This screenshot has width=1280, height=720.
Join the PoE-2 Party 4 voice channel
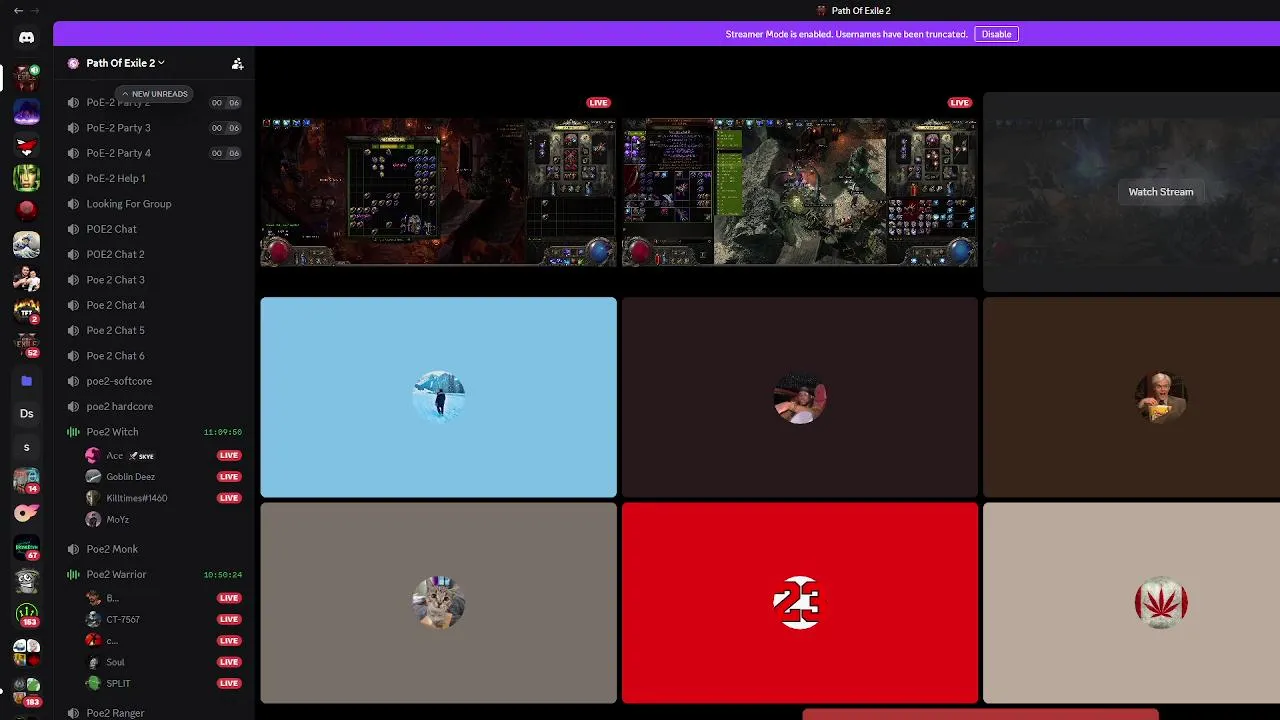pyautogui.click(x=155, y=153)
